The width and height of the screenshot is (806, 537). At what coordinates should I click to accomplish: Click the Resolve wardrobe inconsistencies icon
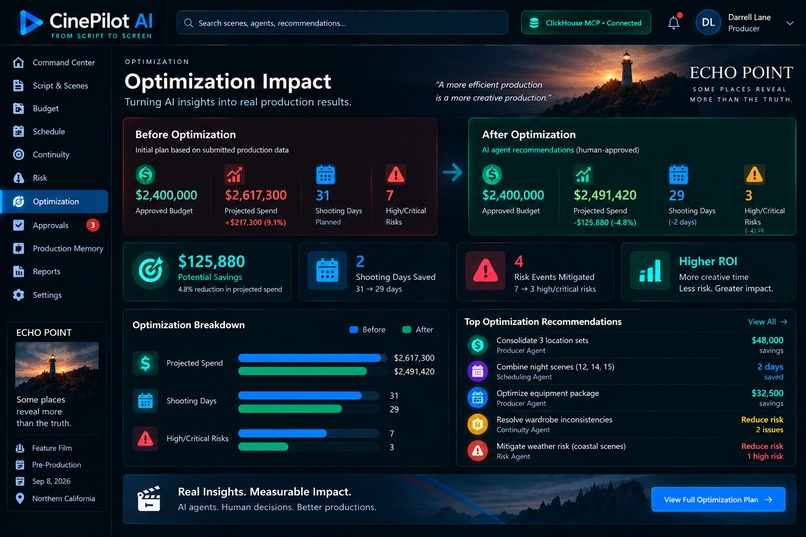tap(478, 424)
